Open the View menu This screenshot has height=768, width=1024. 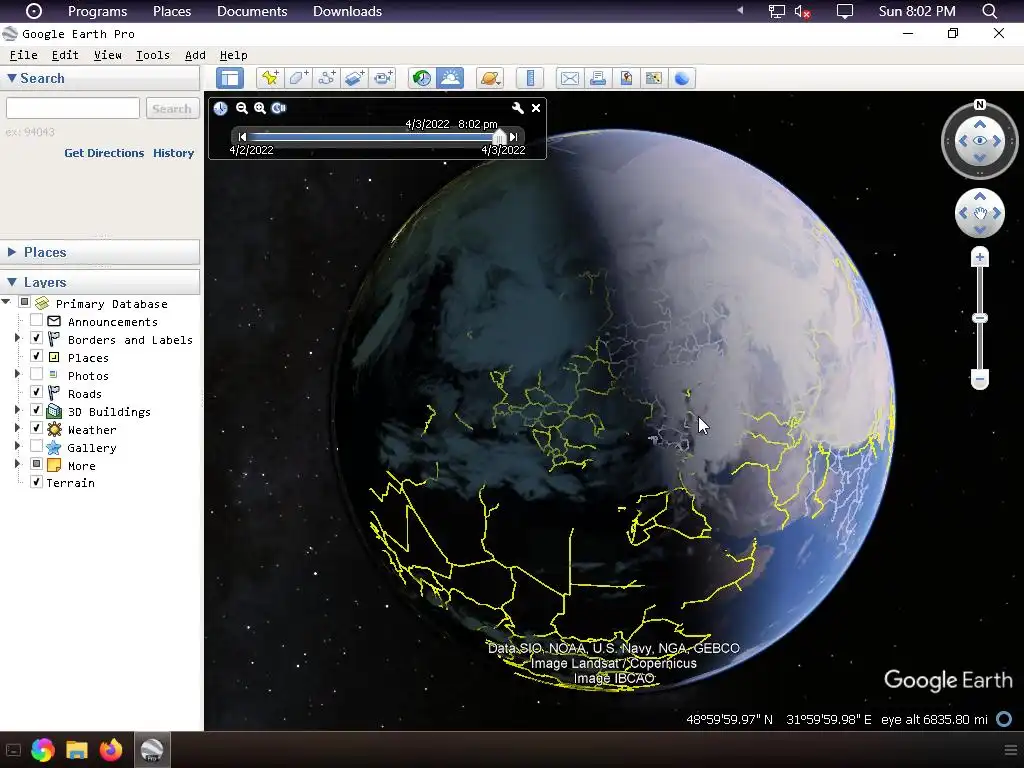(108, 56)
